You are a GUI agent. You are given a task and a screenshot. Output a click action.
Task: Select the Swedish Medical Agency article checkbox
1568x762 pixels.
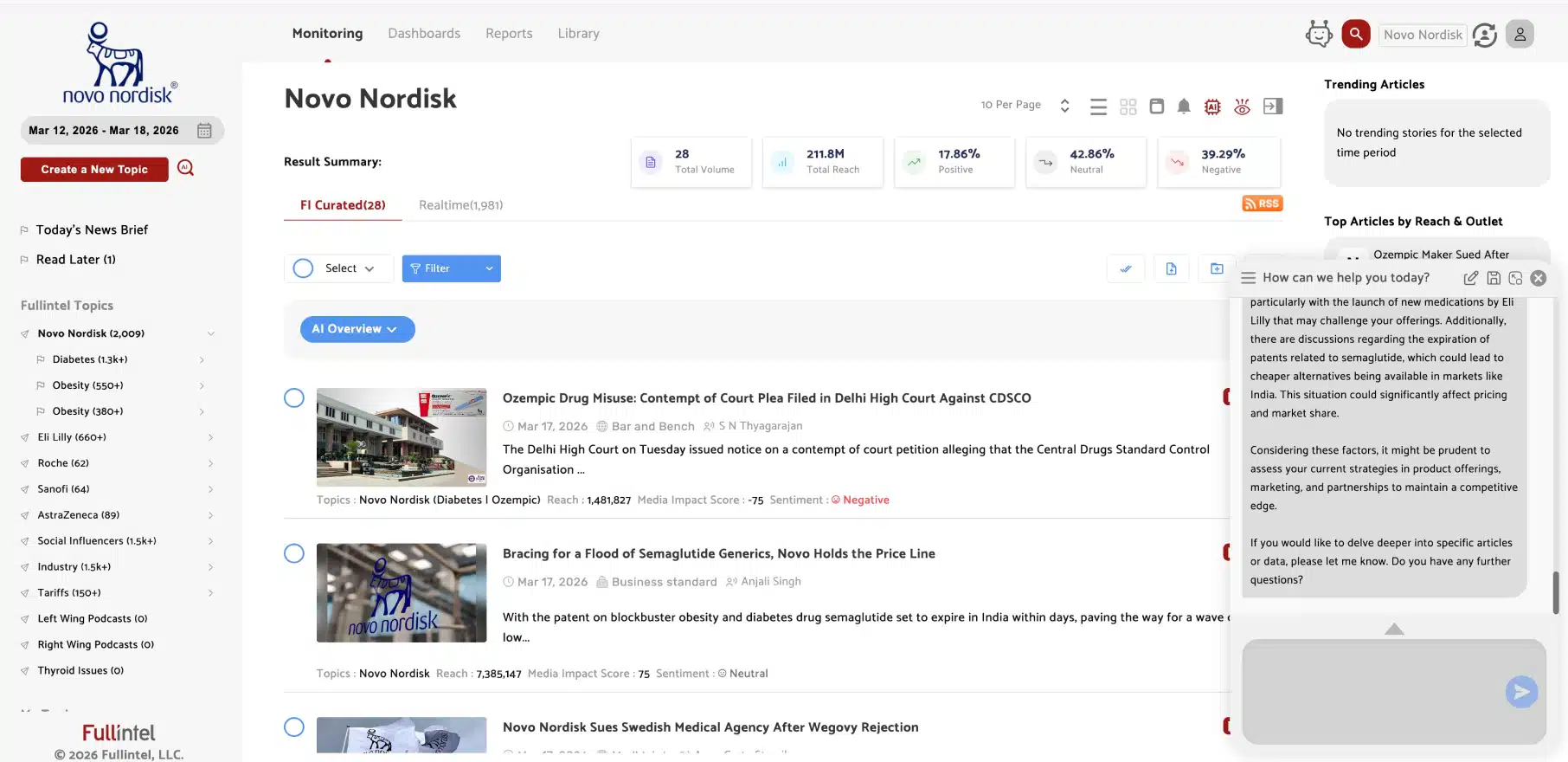point(294,727)
